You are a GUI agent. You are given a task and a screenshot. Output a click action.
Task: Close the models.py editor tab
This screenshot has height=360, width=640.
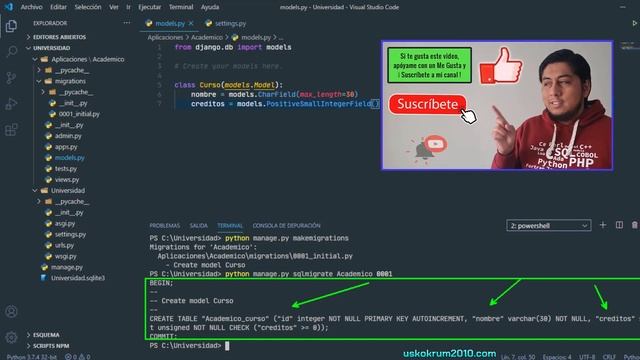point(191,23)
